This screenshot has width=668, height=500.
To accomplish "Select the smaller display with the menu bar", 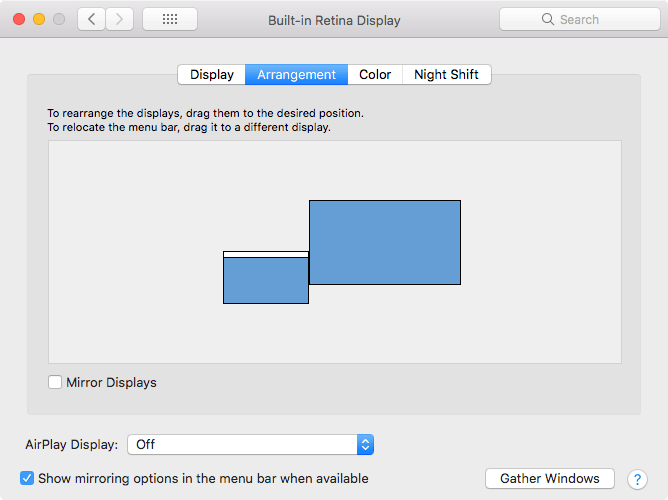I will (x=266, y=280).
